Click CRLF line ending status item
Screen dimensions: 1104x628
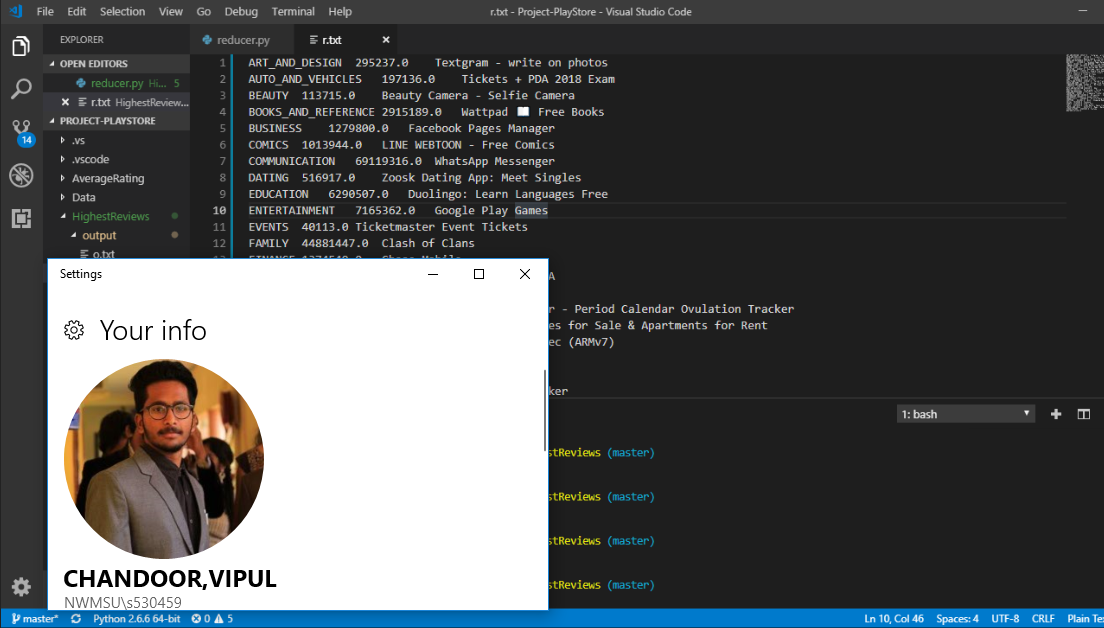1043,619
